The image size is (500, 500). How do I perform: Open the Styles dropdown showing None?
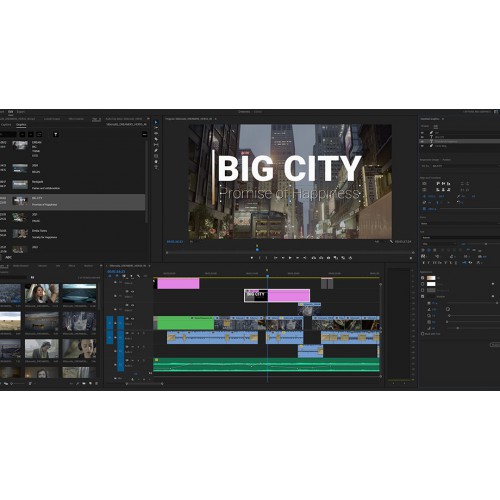[460, 223]
